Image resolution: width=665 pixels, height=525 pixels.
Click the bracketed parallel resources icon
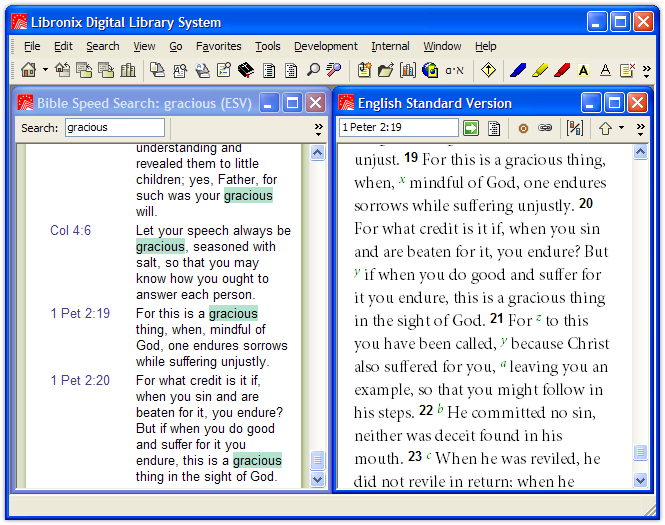(575, 128)
